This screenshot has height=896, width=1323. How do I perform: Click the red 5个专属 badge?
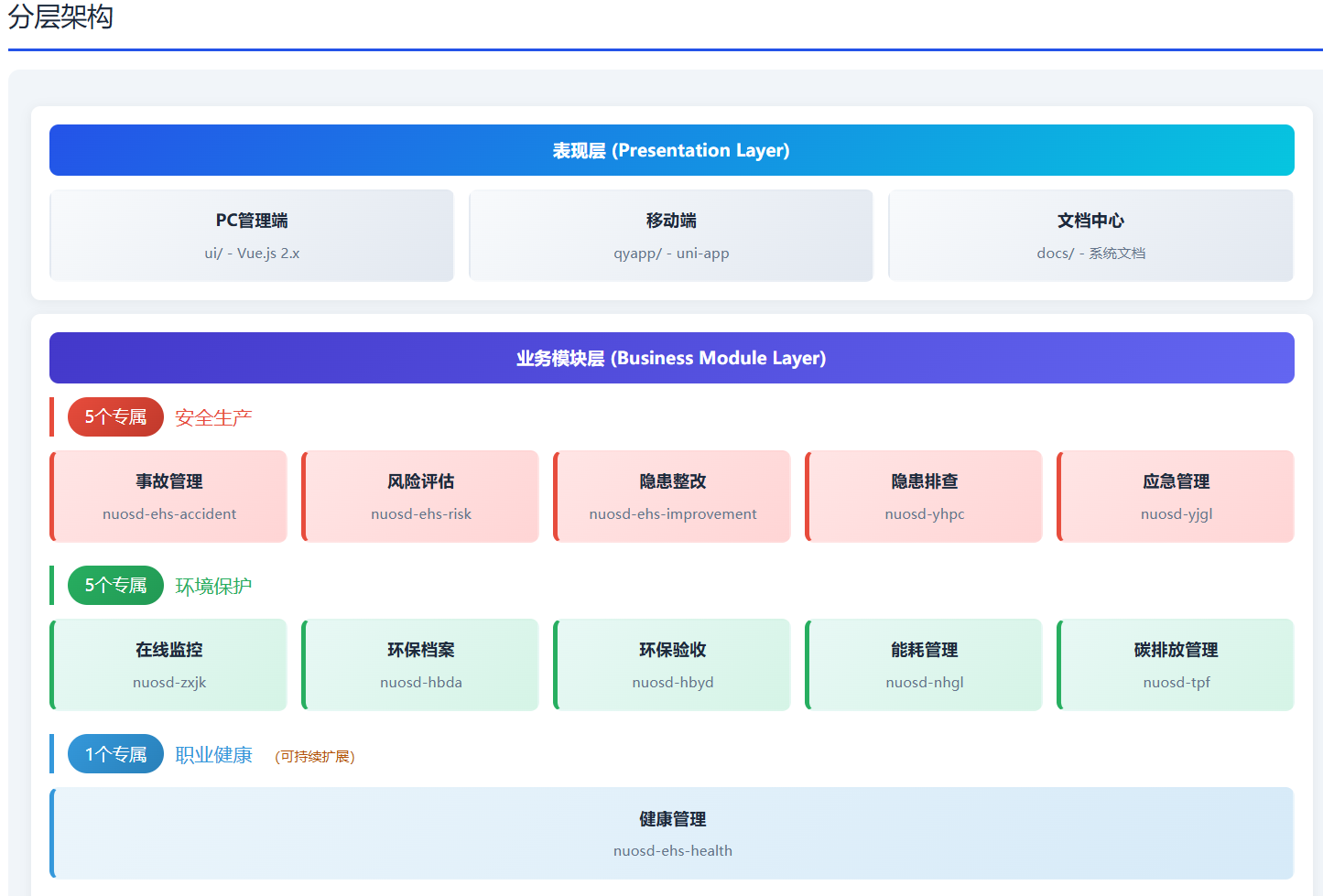coord(115,417)
